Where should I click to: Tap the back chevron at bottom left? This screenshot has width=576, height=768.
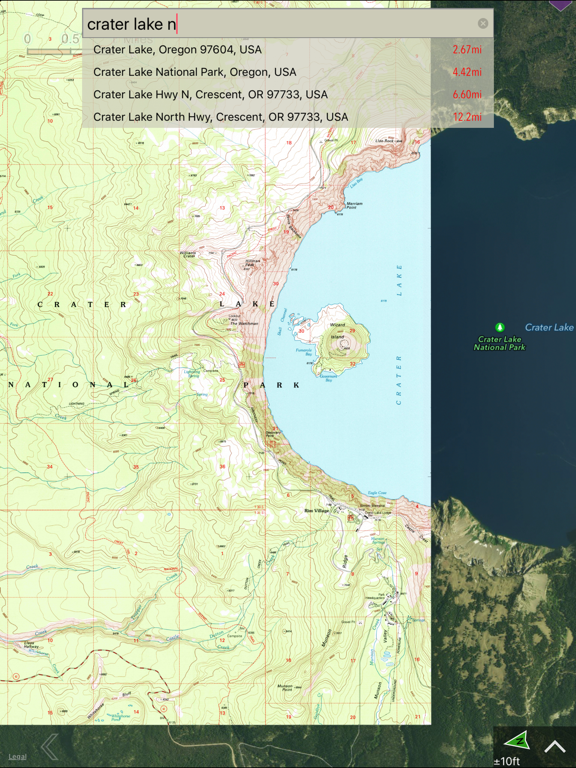pyautogui.click(x=49, y=746)
